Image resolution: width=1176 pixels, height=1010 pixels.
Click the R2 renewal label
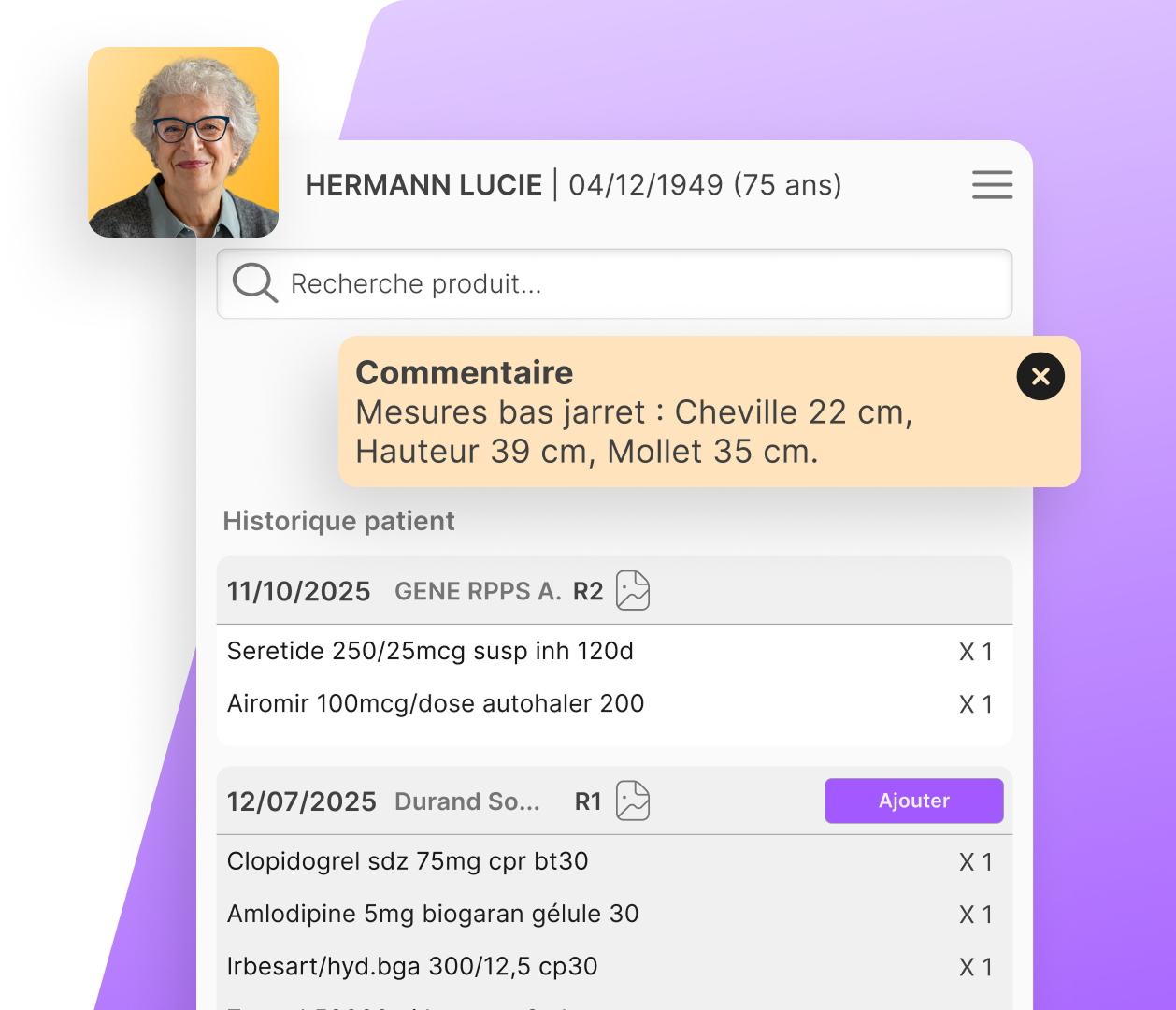point(588,591)
